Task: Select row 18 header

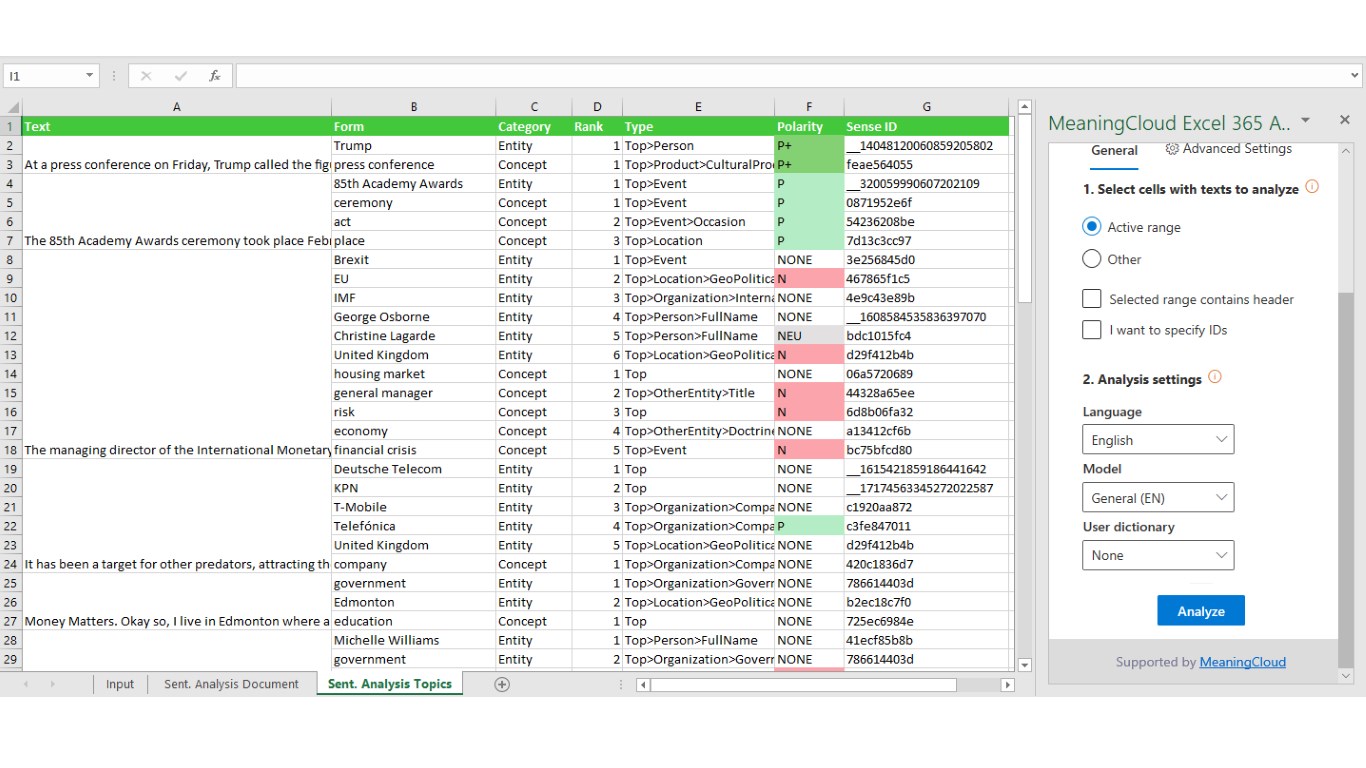Action: pos(10,450)
